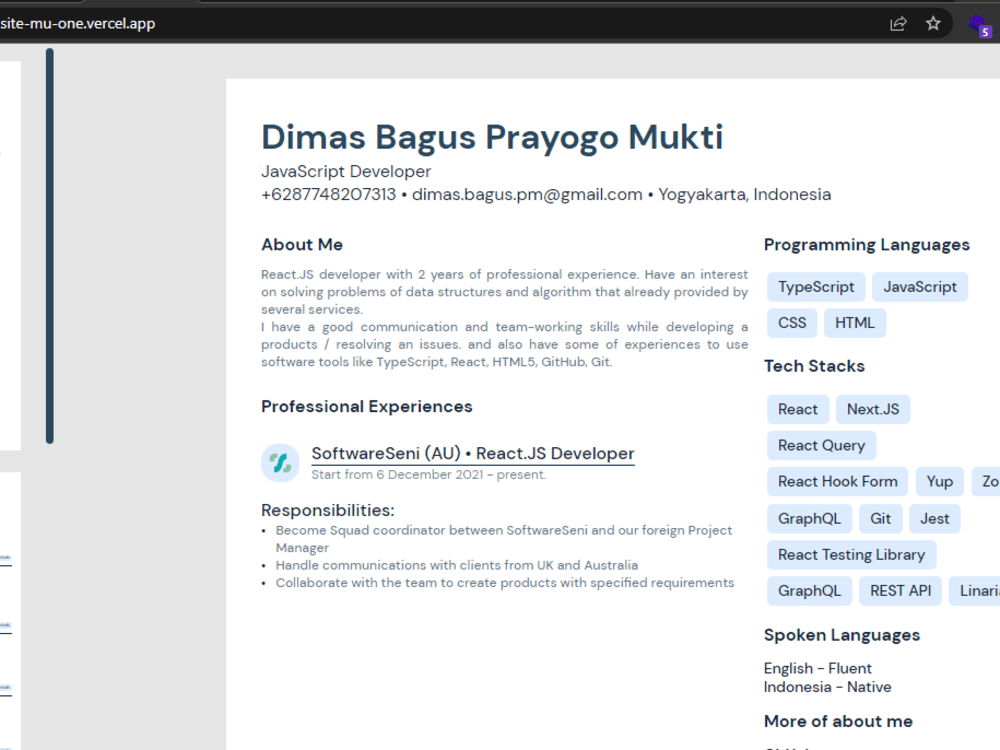Click the Next.JS tech stack tag
1000x750 pixels.
click(872, 409)
